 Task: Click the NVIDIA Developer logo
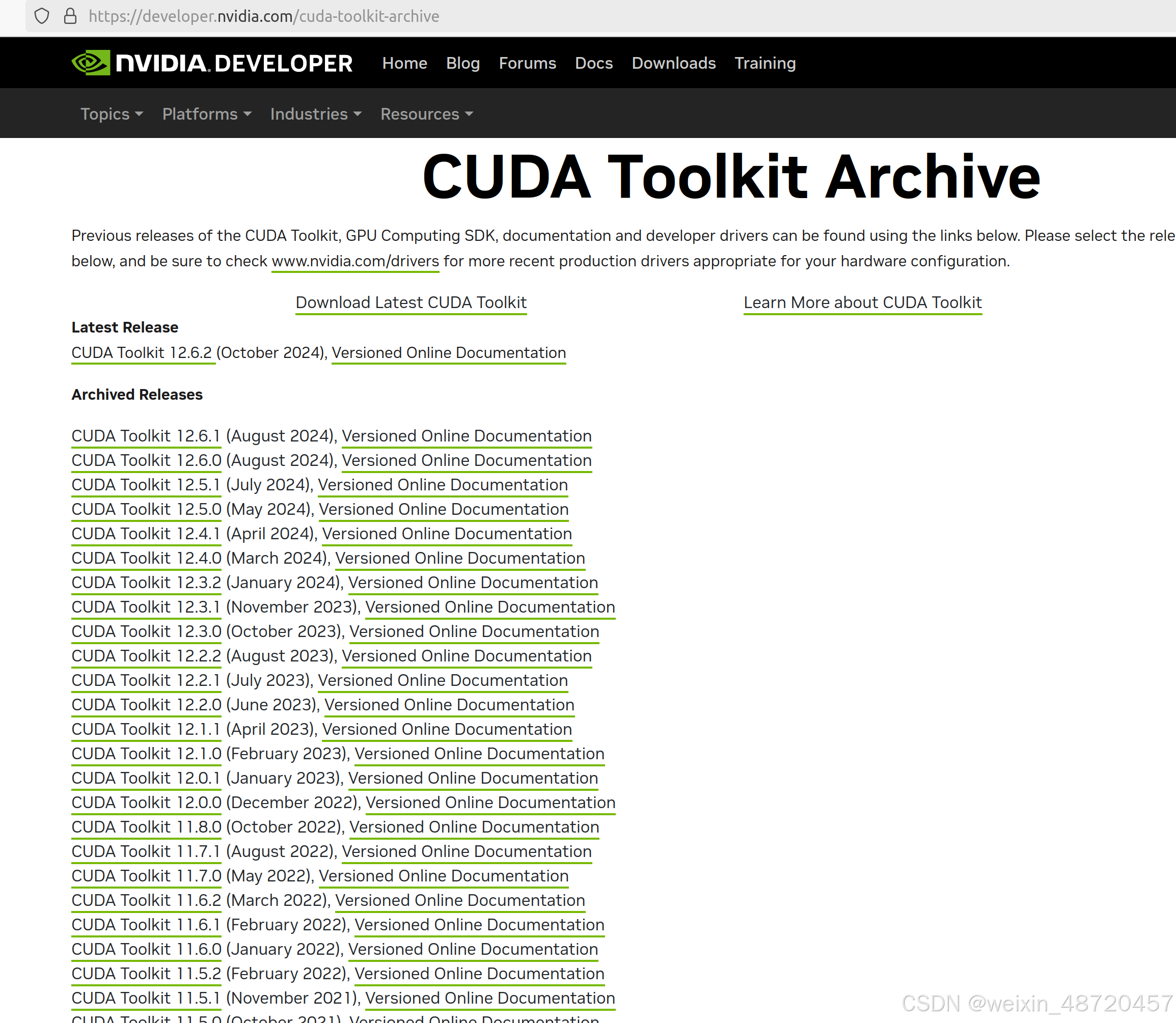[211, 63]
